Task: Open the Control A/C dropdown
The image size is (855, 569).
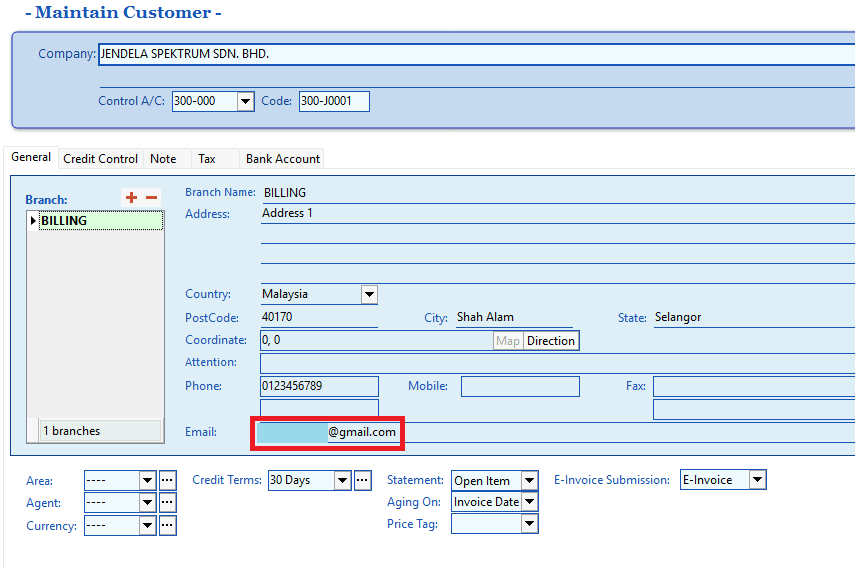Action: 246,101
